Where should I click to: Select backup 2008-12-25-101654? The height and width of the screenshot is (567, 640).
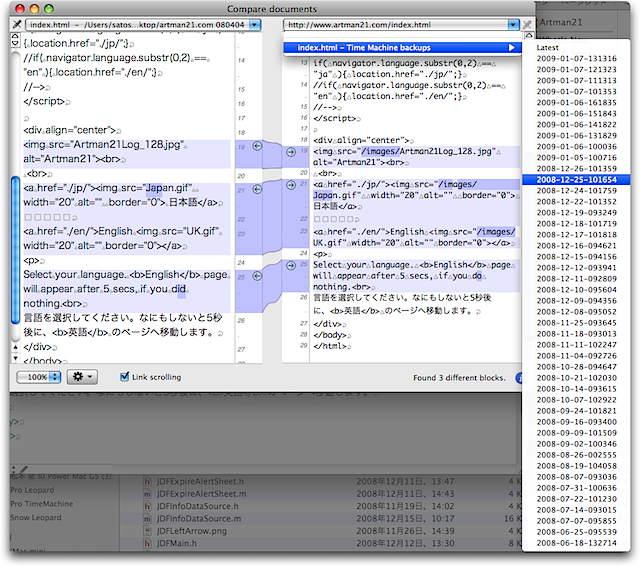(x=576, y=180)
